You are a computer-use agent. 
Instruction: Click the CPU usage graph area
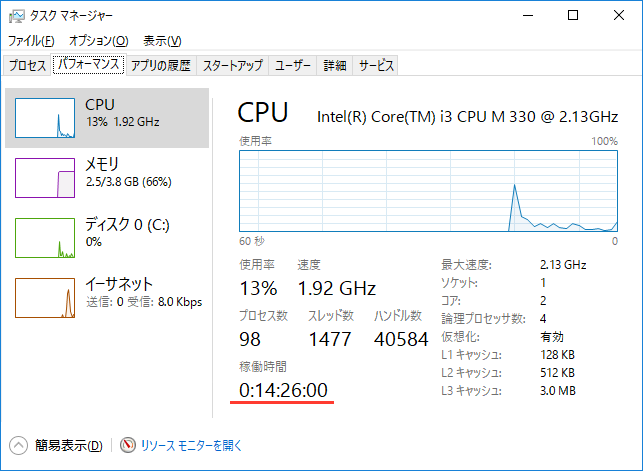pyautogui.click(x=428, y=190)
